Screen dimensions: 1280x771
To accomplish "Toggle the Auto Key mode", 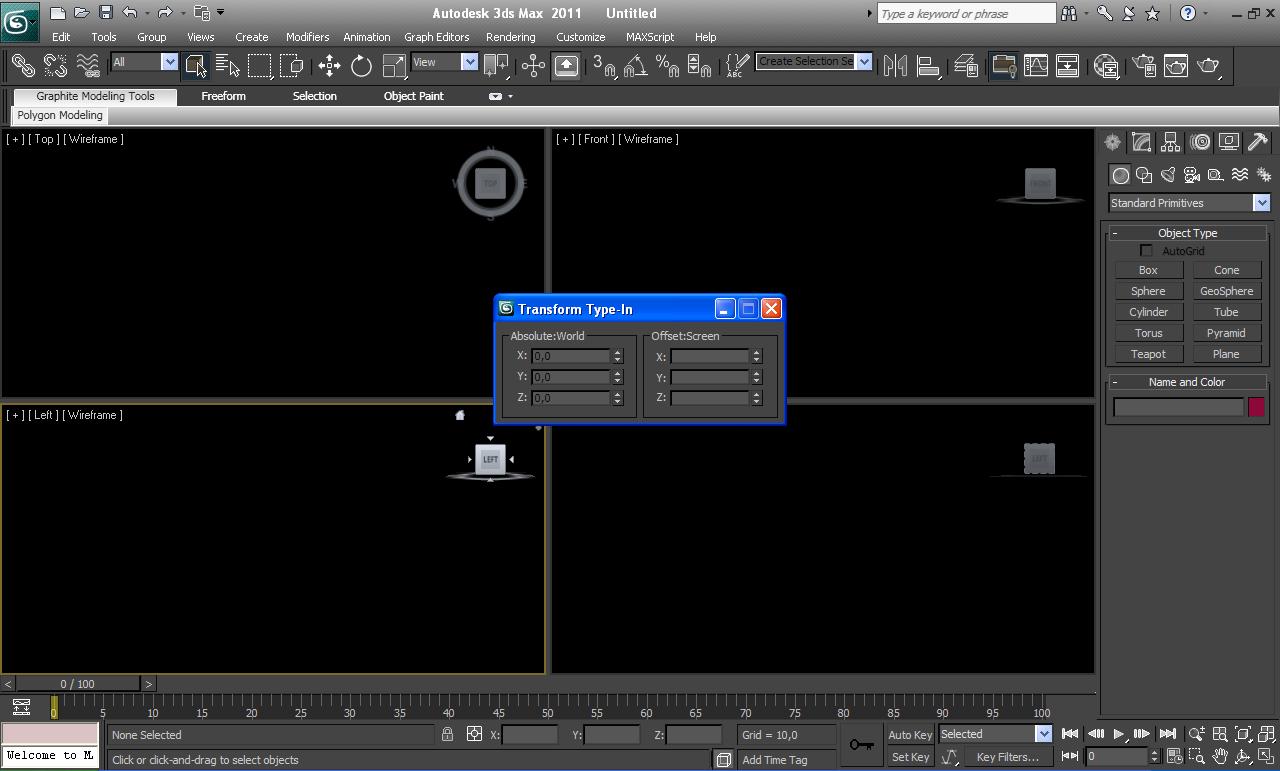I will coord(910,735).
